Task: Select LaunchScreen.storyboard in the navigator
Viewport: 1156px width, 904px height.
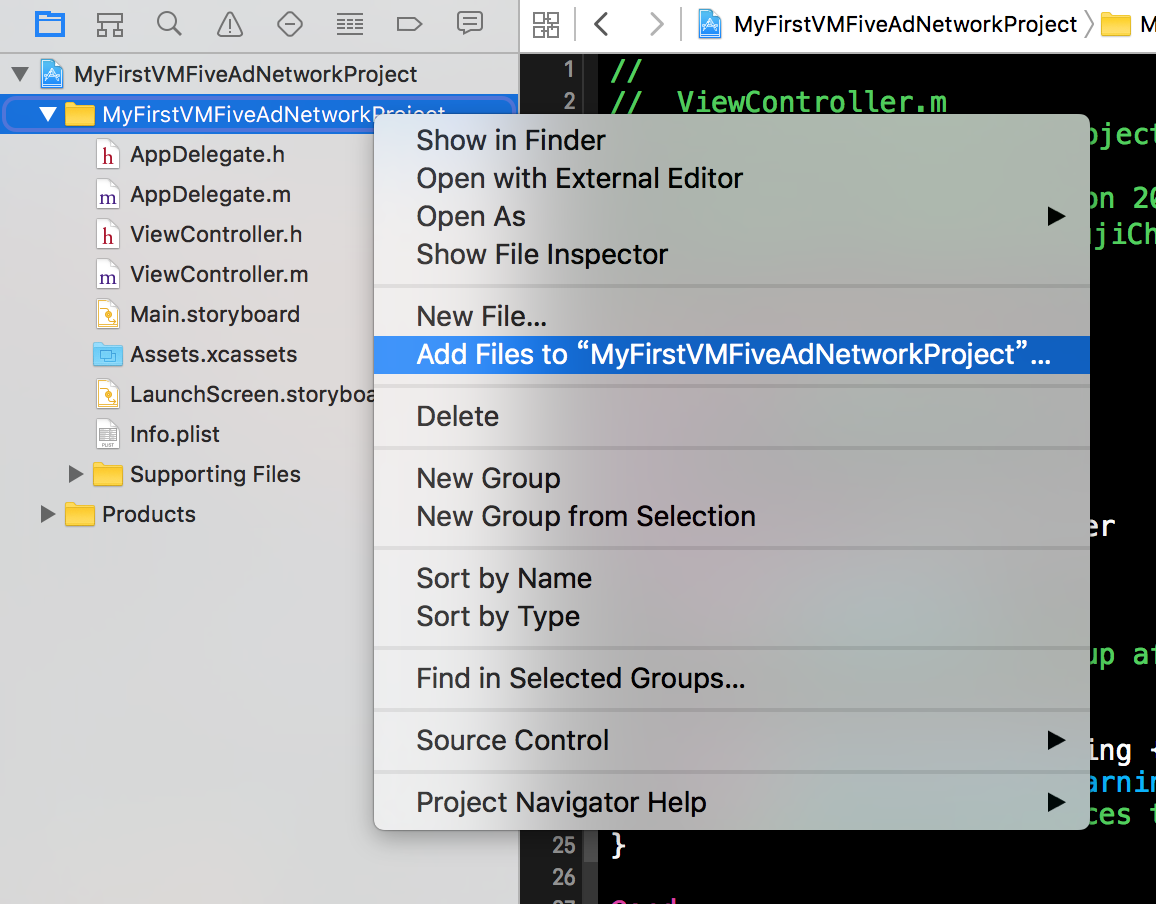Action: point(251,394)
